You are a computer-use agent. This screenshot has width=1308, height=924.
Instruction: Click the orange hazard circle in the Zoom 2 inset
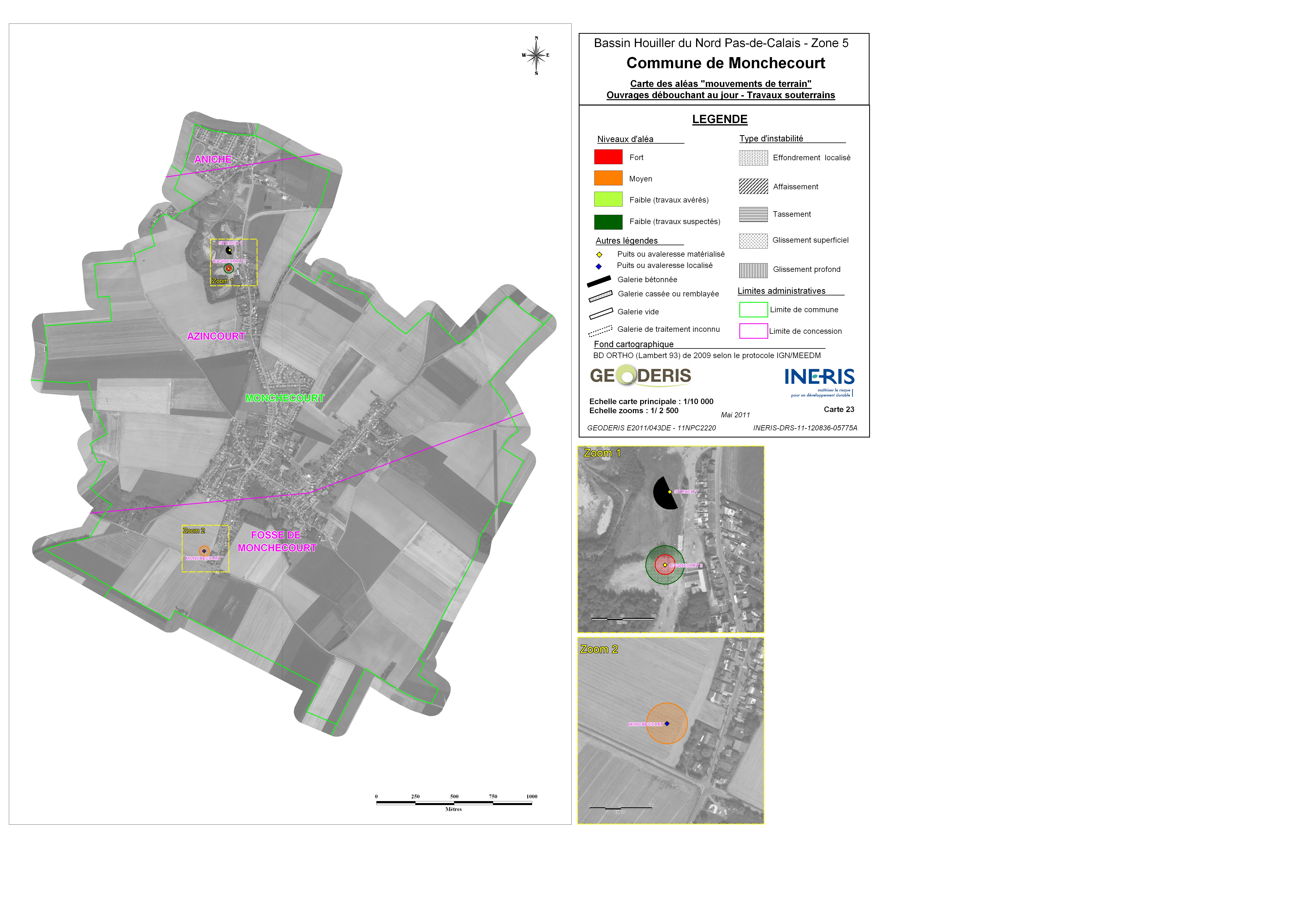pyautogui.click(x=667, y=723)
